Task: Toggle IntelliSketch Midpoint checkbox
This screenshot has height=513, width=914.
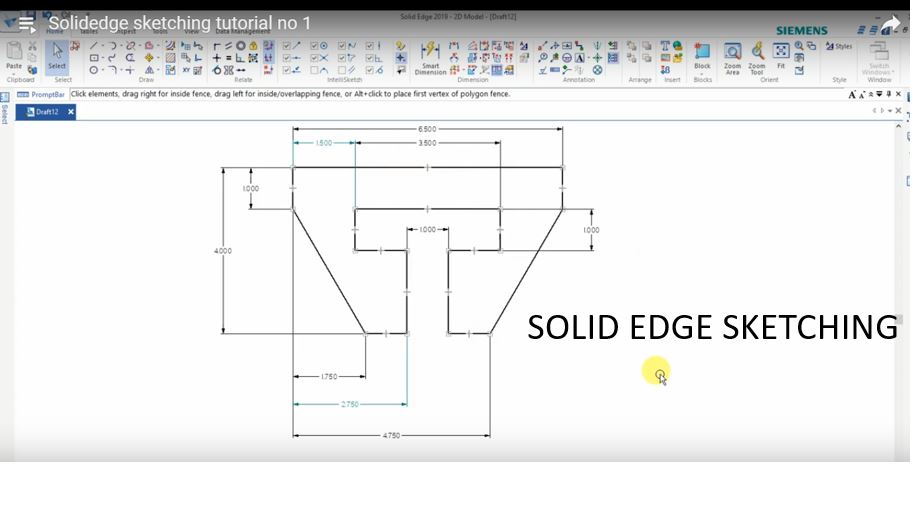Action: pos(287,58)
